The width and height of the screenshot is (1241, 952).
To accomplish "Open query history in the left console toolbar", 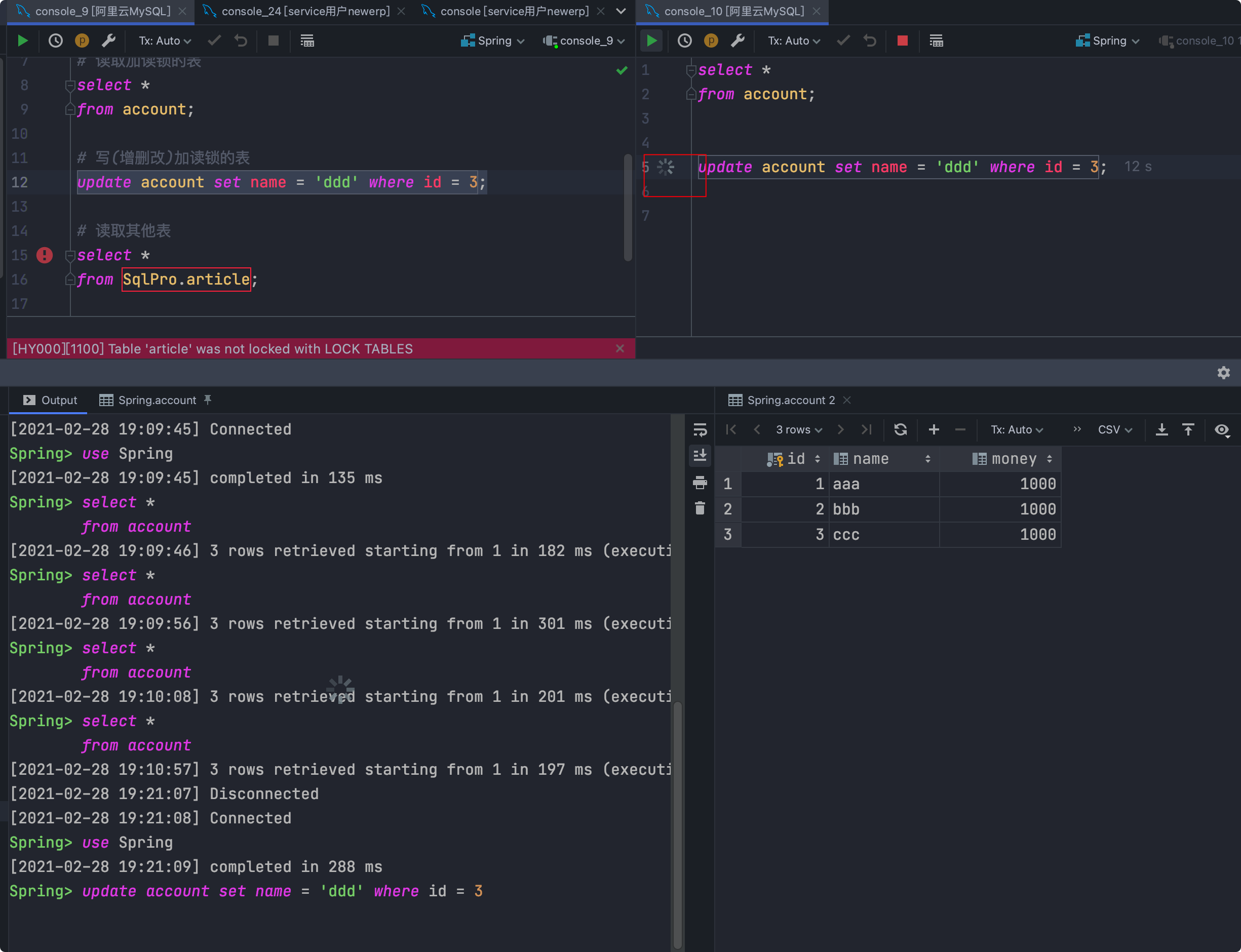I will coord(56,41).
